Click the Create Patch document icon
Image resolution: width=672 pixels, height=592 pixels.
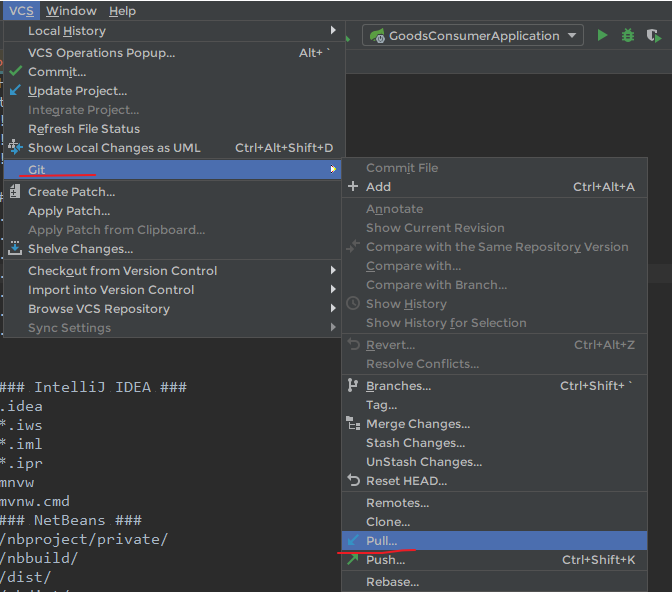15,191
